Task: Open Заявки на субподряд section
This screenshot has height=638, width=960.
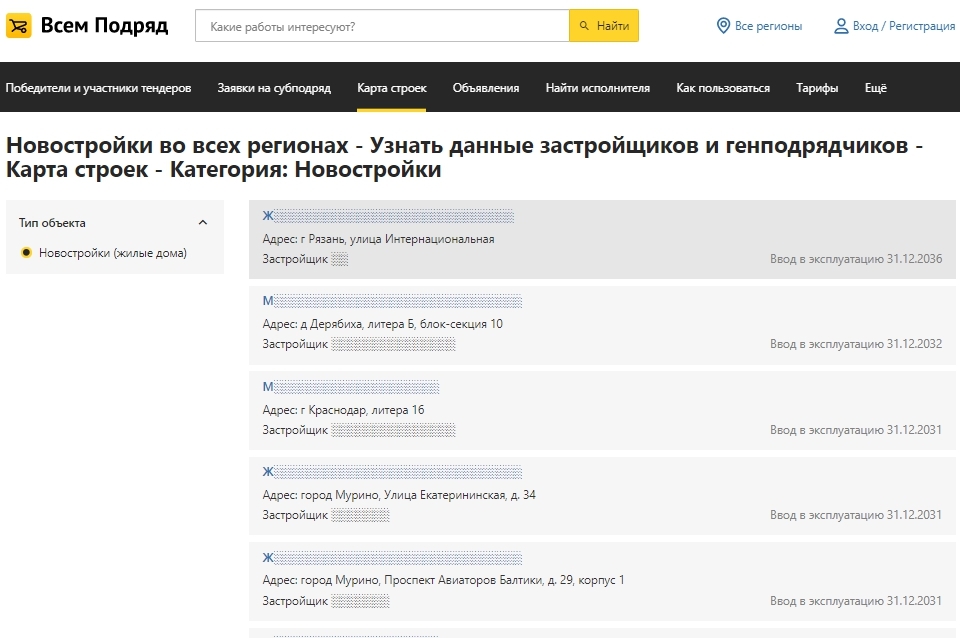Action: [274, 88]
